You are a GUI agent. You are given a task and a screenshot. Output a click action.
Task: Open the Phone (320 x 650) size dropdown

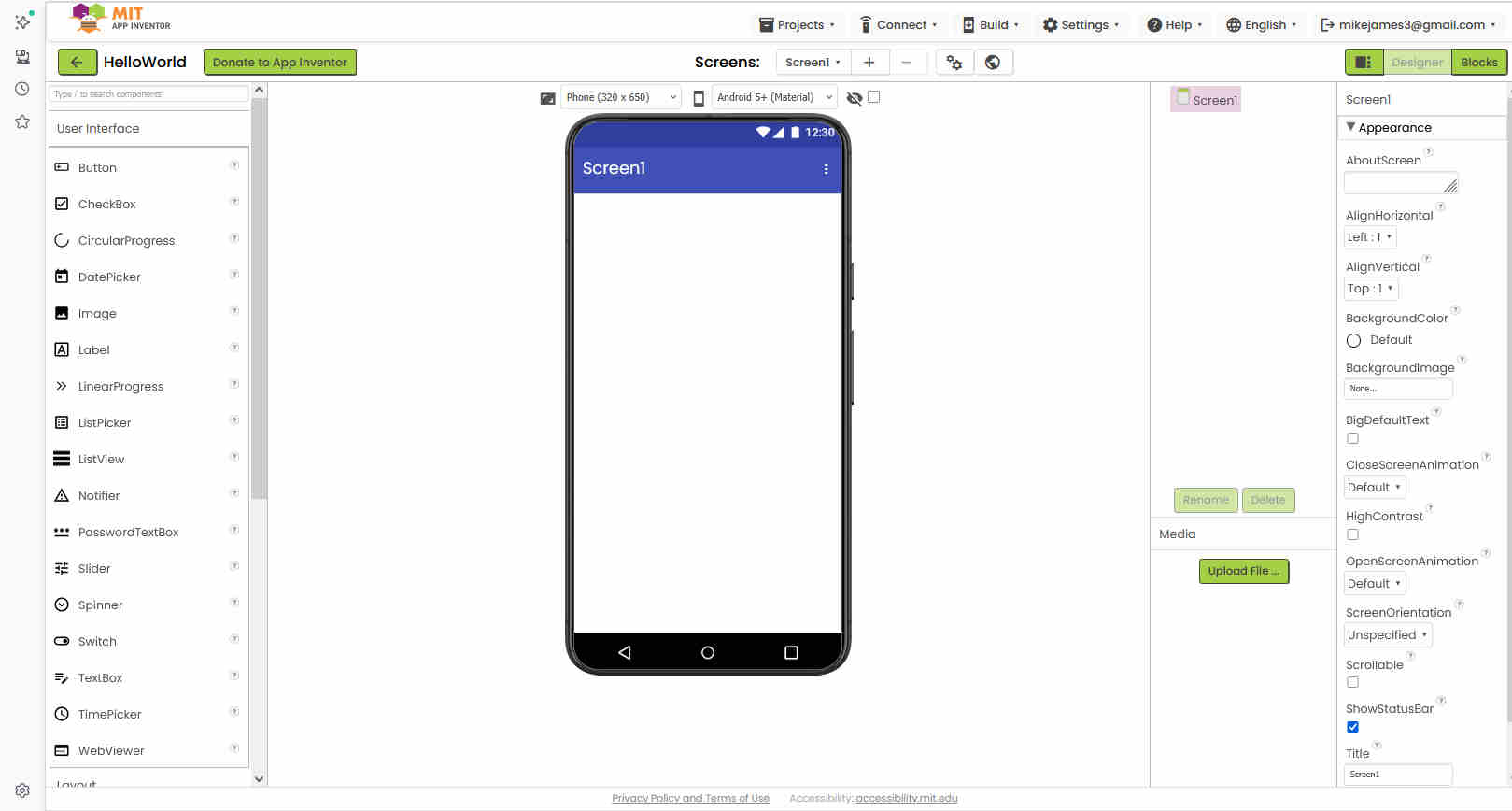(x=620, y=97)
